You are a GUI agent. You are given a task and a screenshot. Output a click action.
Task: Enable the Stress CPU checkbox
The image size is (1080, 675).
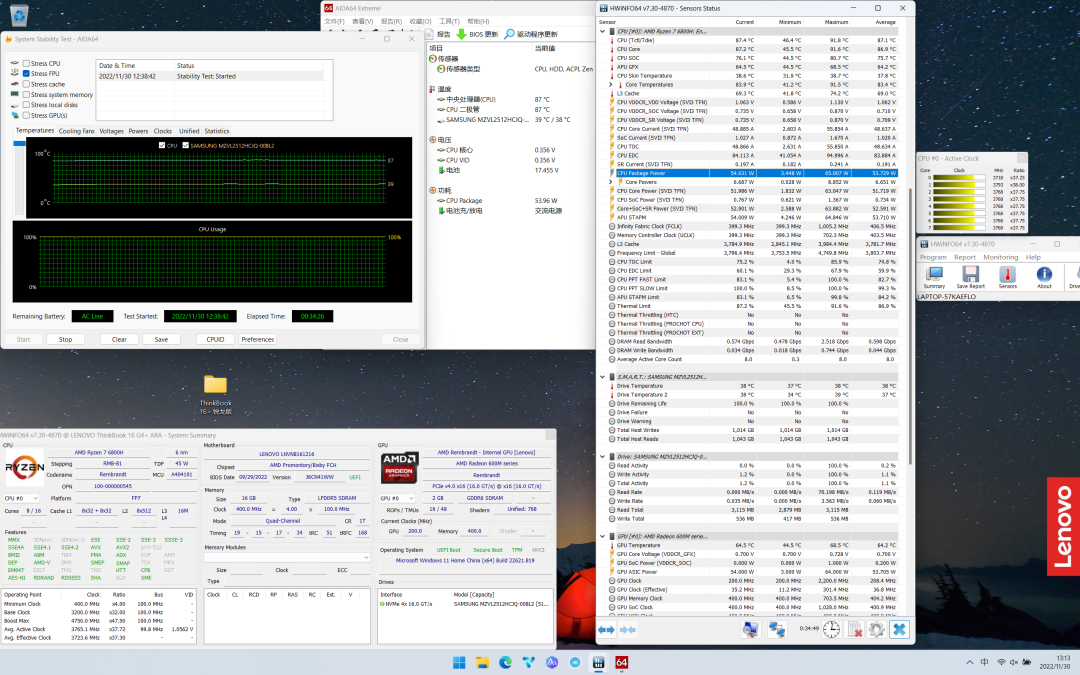(26, 63)
